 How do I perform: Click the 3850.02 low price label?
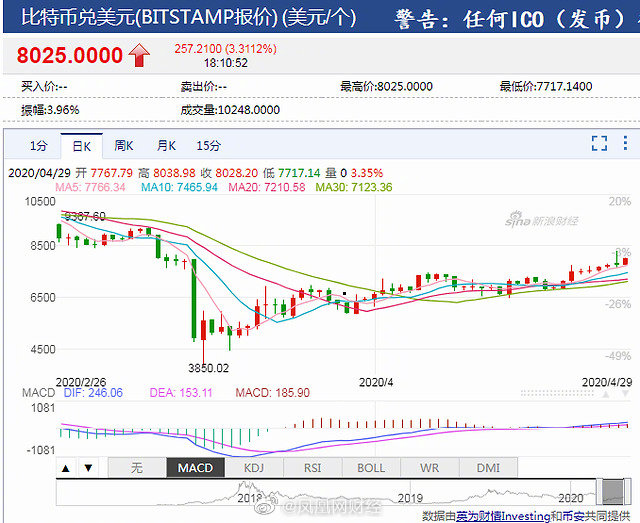[x=209, y=368]
